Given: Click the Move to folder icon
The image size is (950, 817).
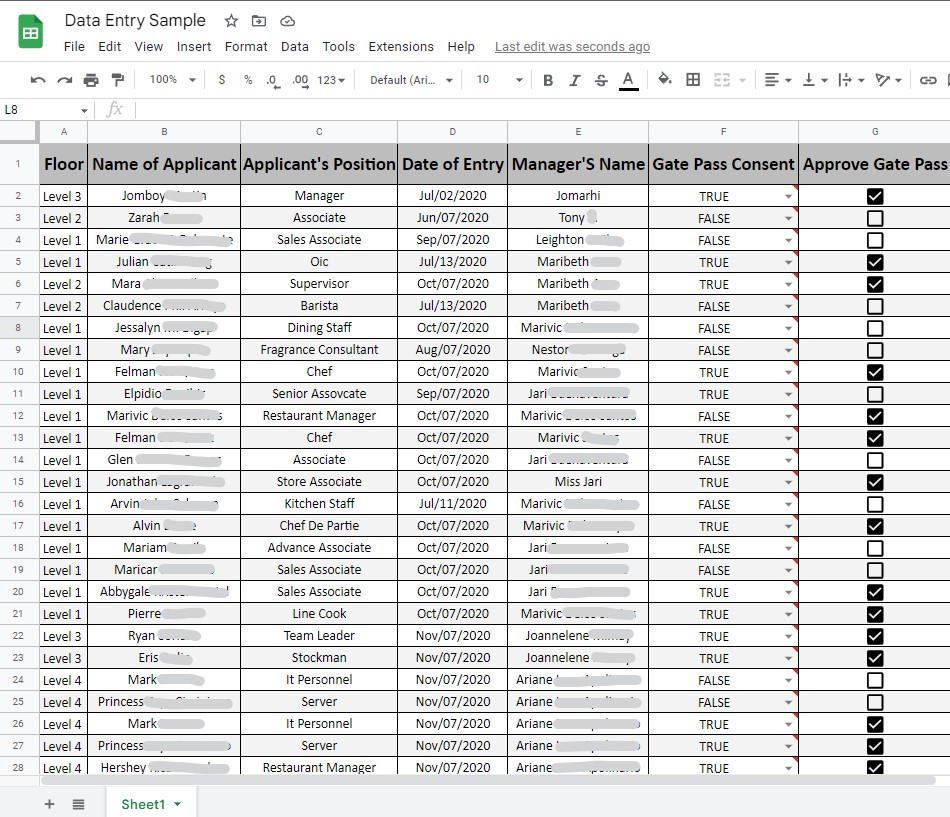Looking at the screenshot, I should point(259,21).
